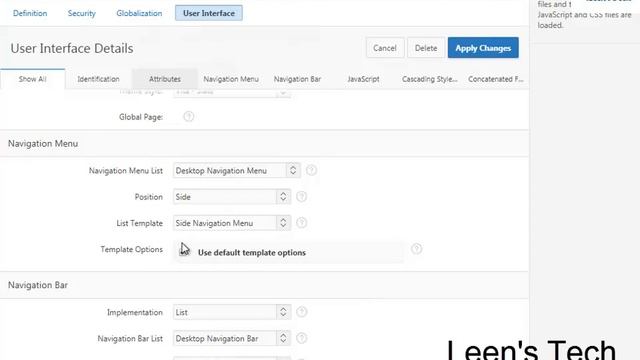Open the Navigation Menu List dropdown
Screen dimensions: 640x360
click(237, 171)
